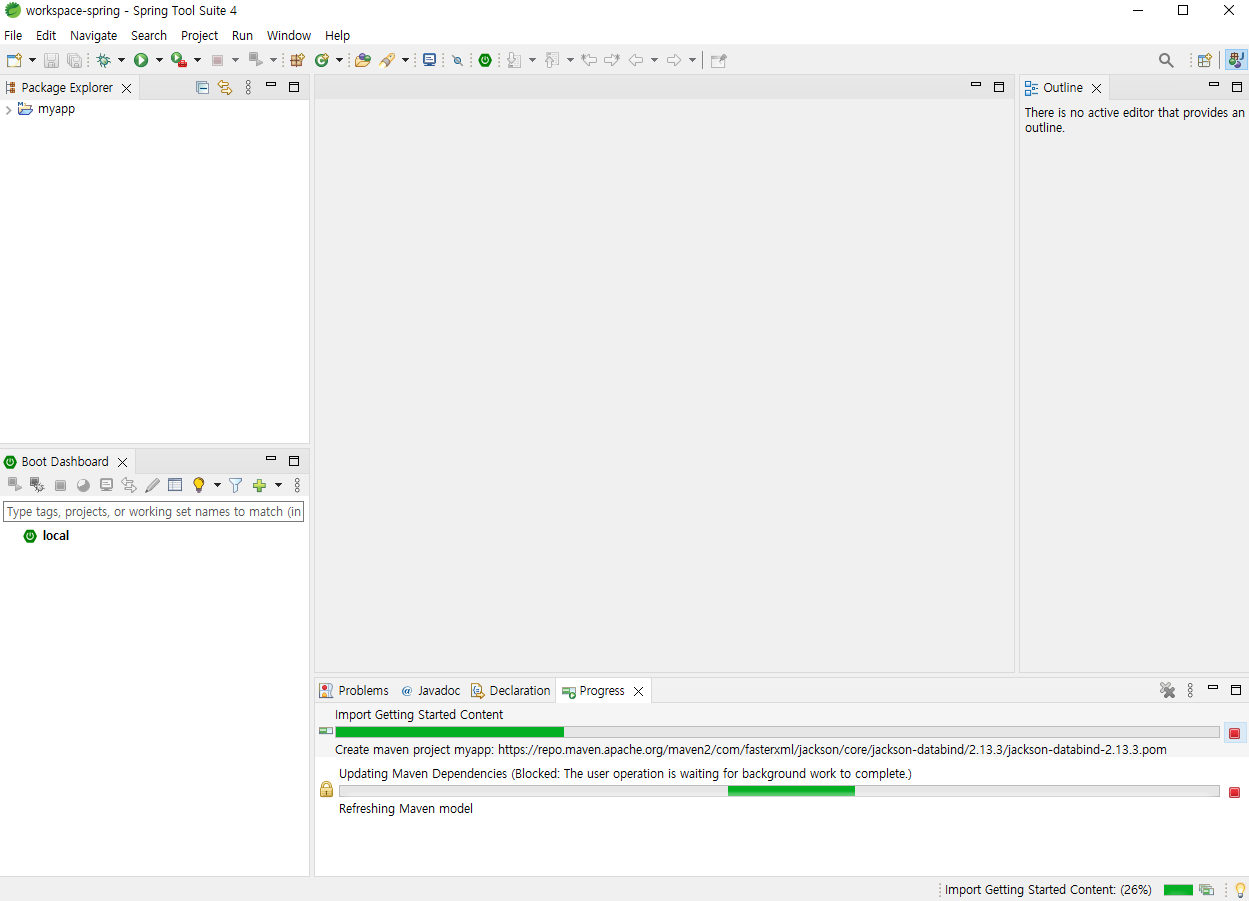Open dropdown next to New Java Class icon
The image size is (1249, 901).
tap(339, 60)
